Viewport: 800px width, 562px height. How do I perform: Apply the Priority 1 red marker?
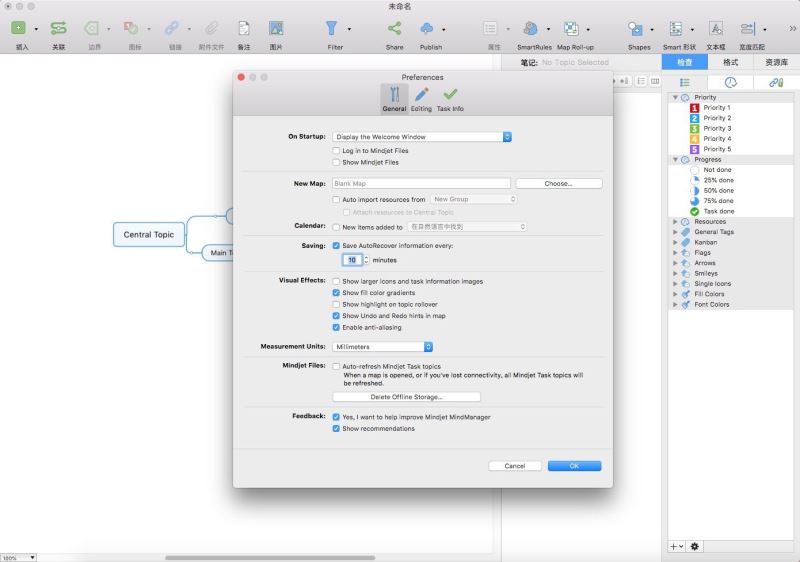pyautogui.click(x=694, y=108)
